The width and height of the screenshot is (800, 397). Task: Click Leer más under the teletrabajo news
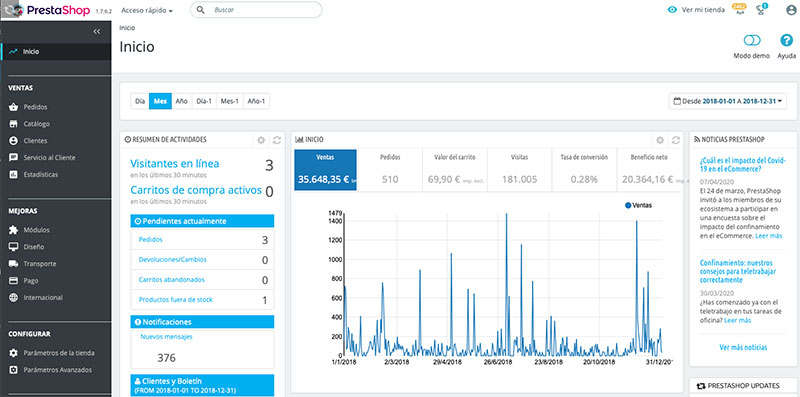(737, 320)
